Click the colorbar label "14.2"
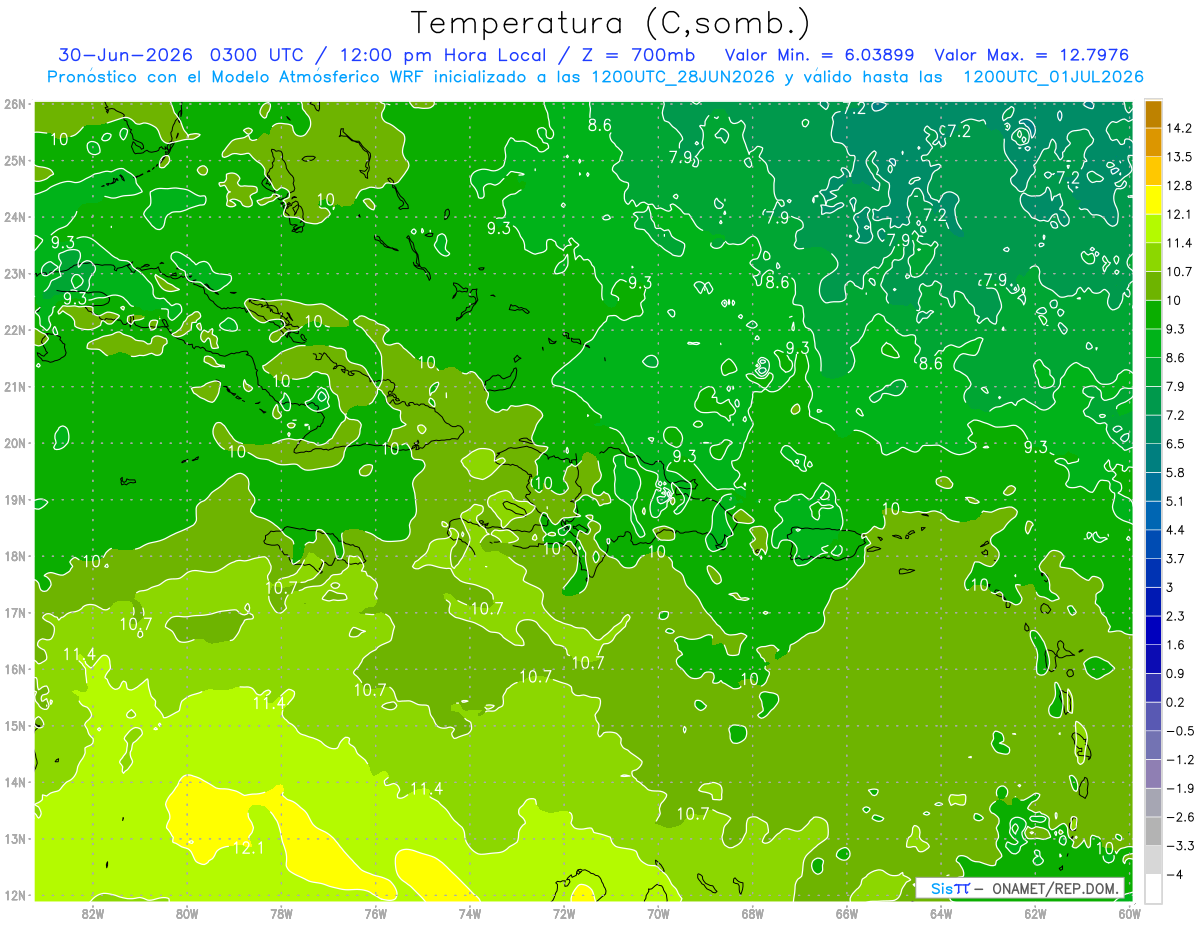The width and height of the screenshot is (1200, 927). pos(1179,128)
